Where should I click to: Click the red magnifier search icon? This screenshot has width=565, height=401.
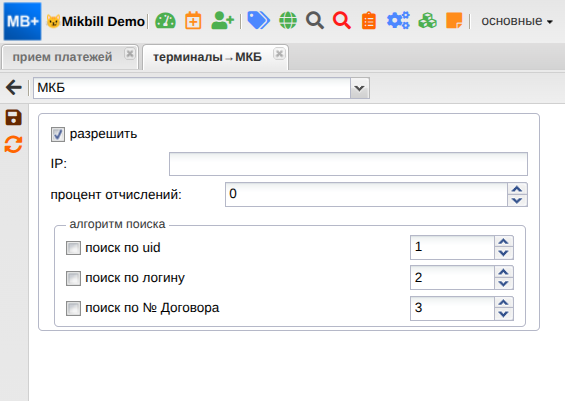(342, 21)
